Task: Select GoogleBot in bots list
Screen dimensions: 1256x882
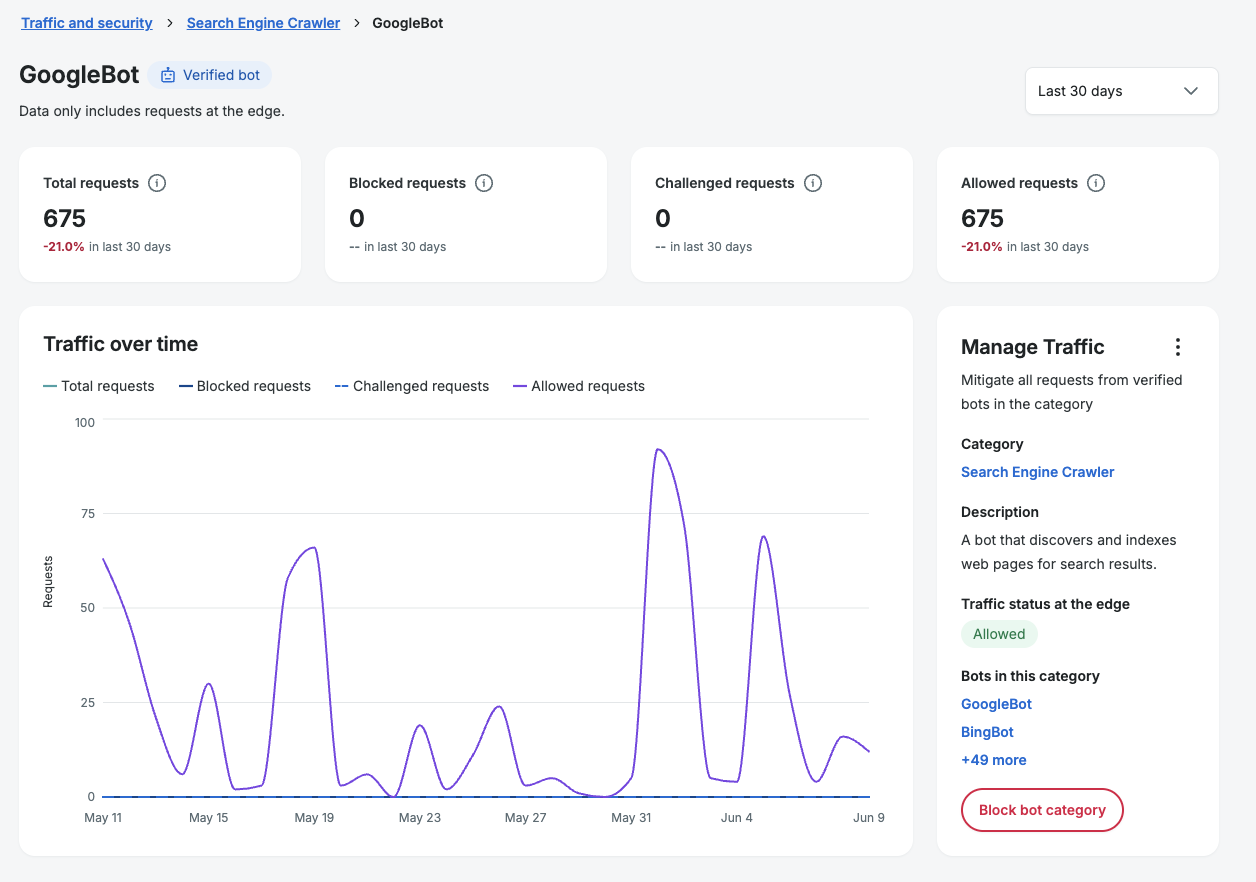Action: 996,704
